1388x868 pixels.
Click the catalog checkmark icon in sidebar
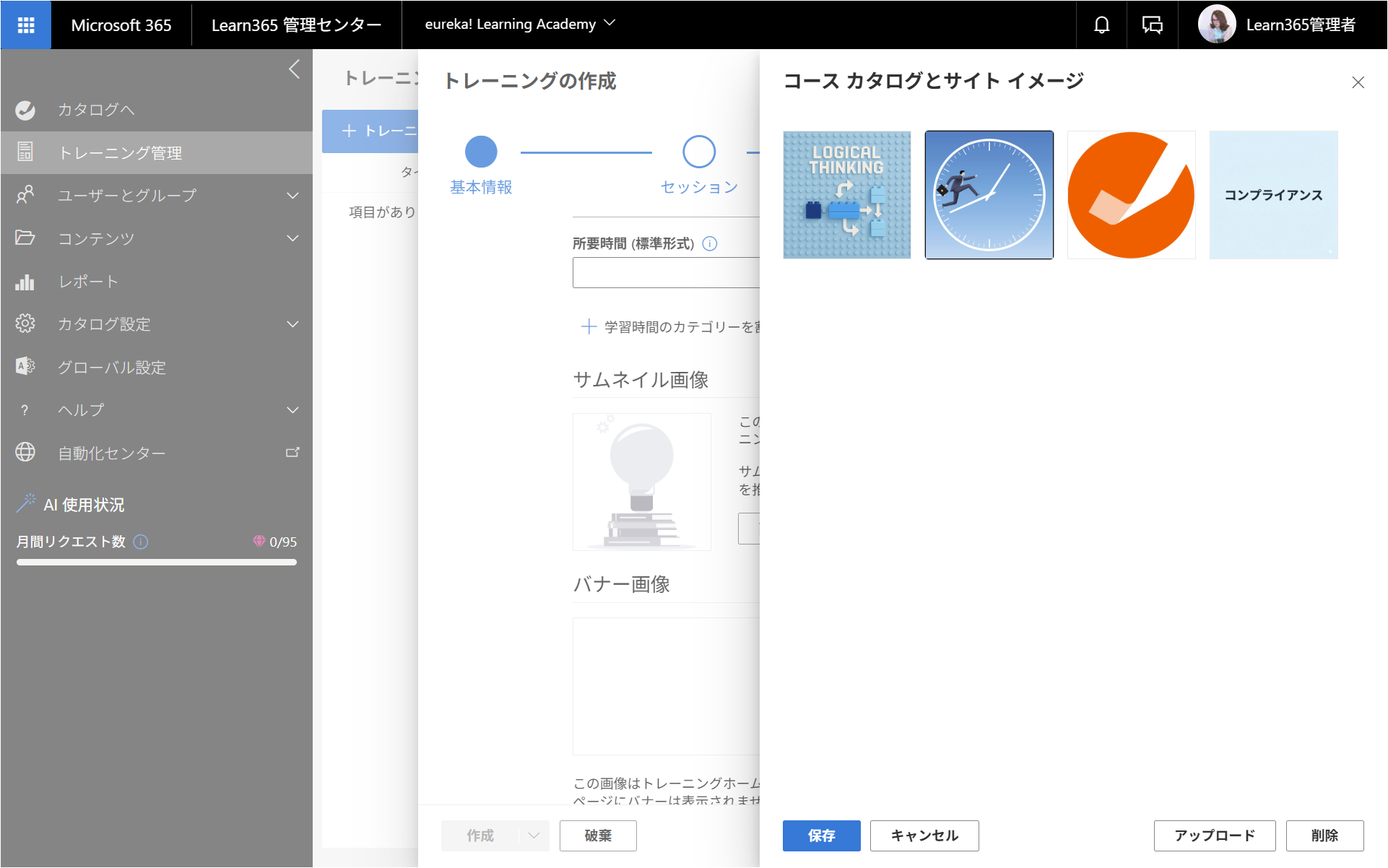click(25, 110)
